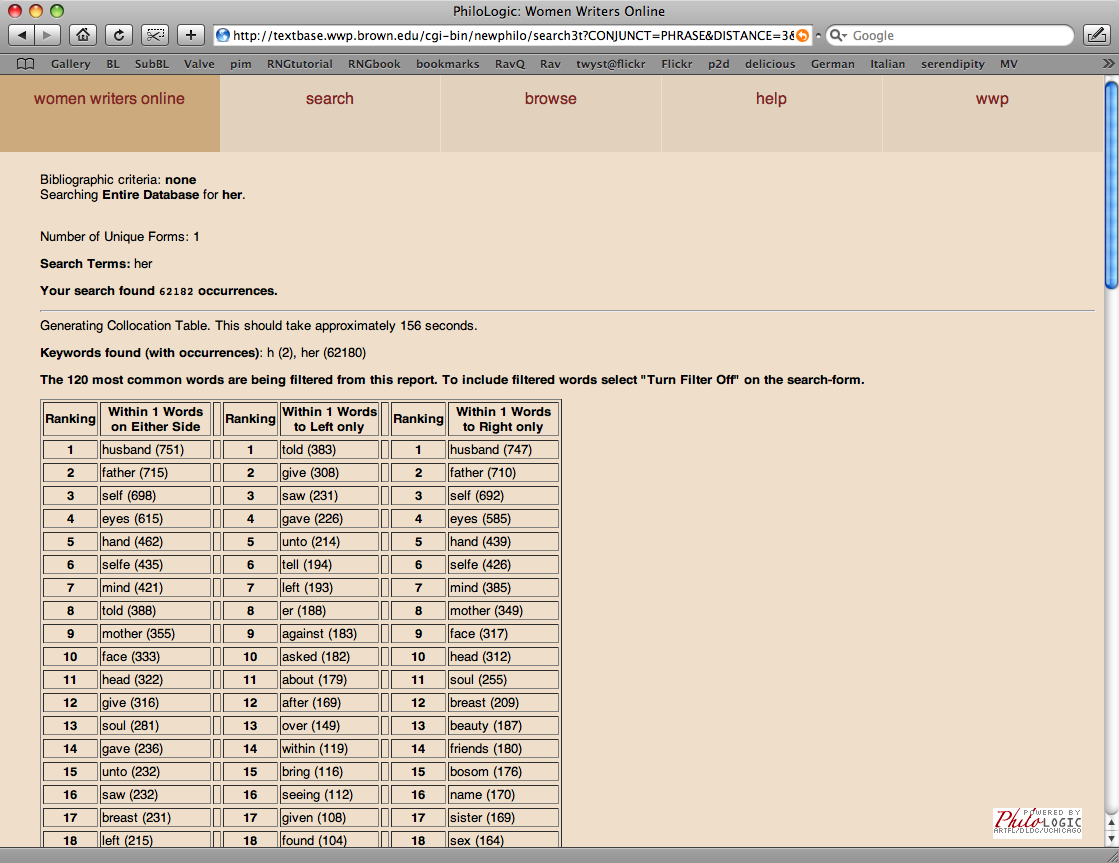Viewport: 1119px width, 863px height.
Task: Open the Gallery bookmark
Action: [71, 64]
